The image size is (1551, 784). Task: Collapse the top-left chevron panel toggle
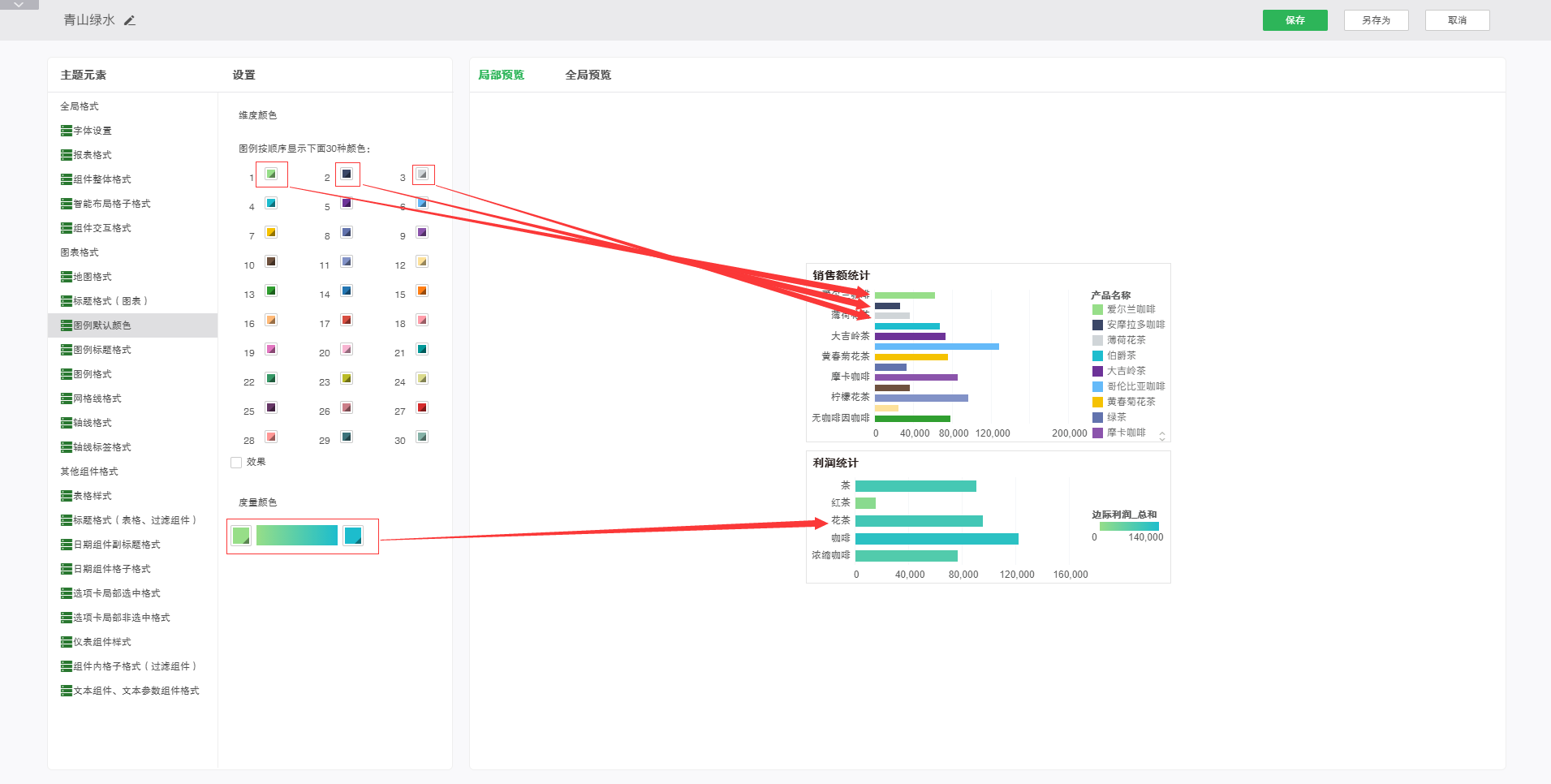pyautogui.click(x=19, y=5)
